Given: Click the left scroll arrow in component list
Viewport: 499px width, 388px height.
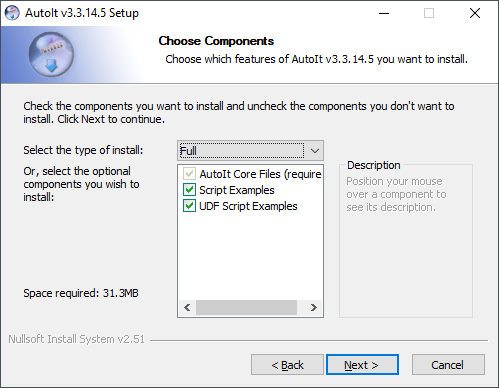Looking at the screenshot, I should pos(187,307).
